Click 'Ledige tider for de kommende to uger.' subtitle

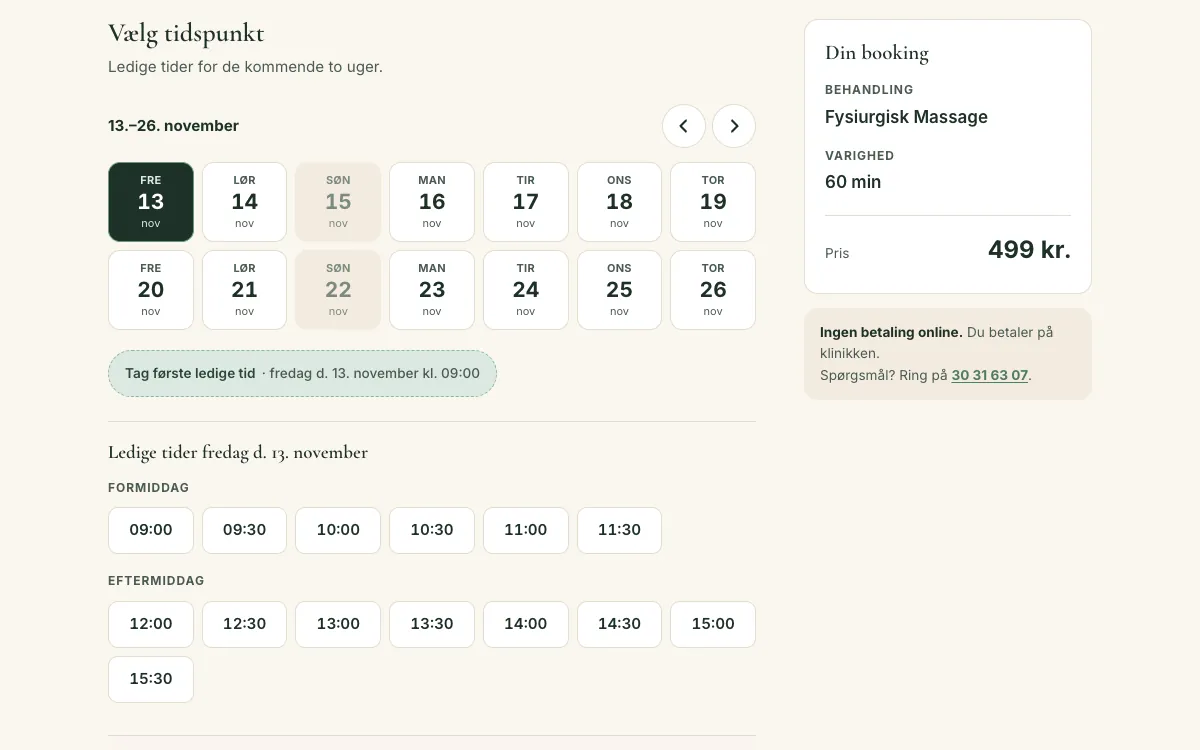point(245,67)
